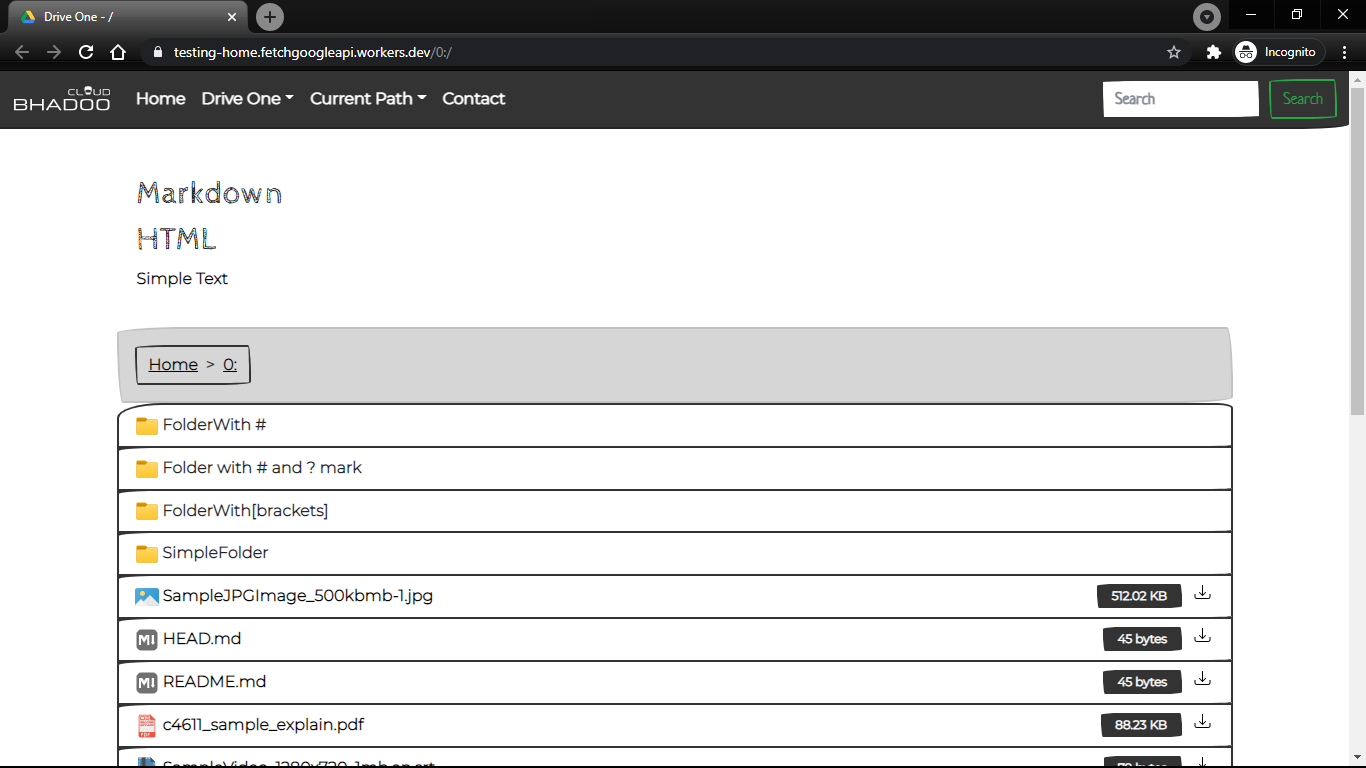Viewport: 1366px width, 768px height.
Task: Download HEAD.md via its download icon
Action: 1203,636
